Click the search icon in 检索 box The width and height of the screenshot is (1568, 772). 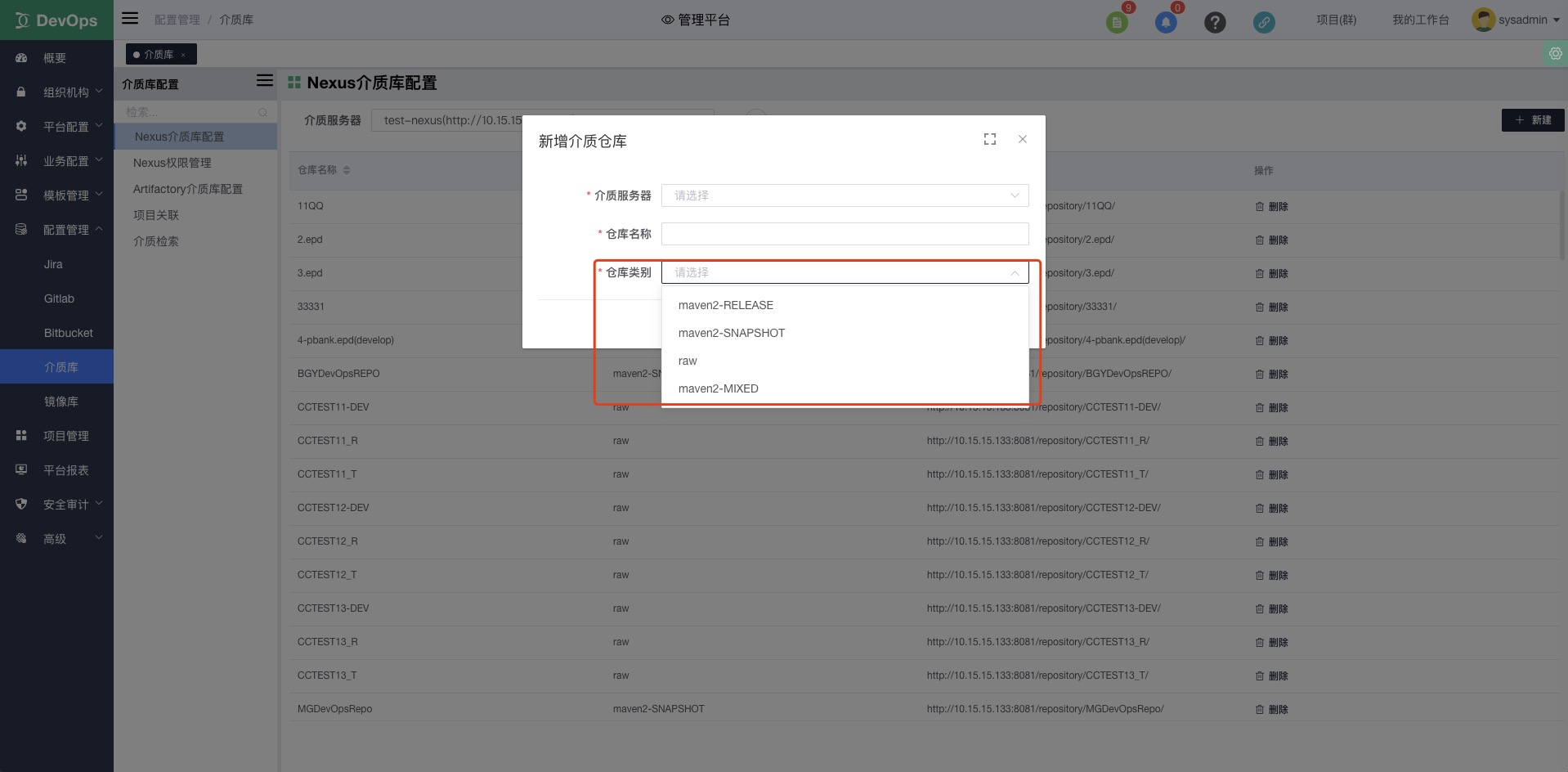(x=262, y=112)
